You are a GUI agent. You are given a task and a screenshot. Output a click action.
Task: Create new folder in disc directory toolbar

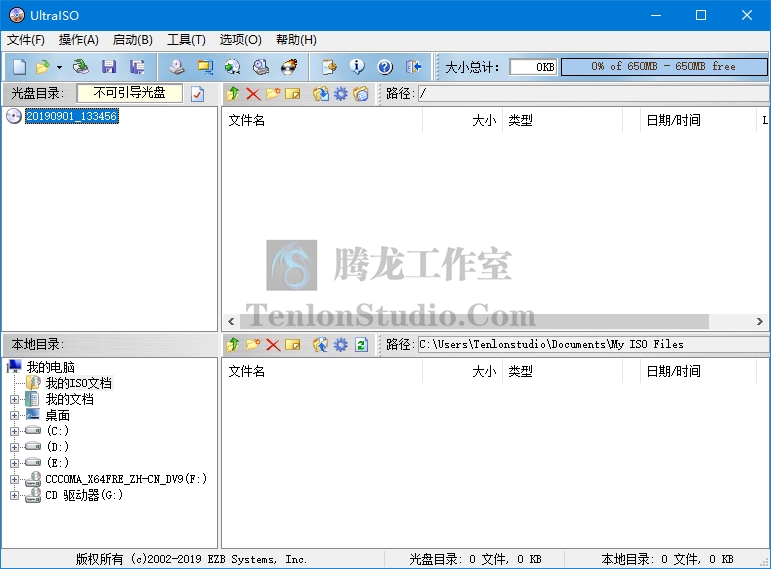coord(273,93)
